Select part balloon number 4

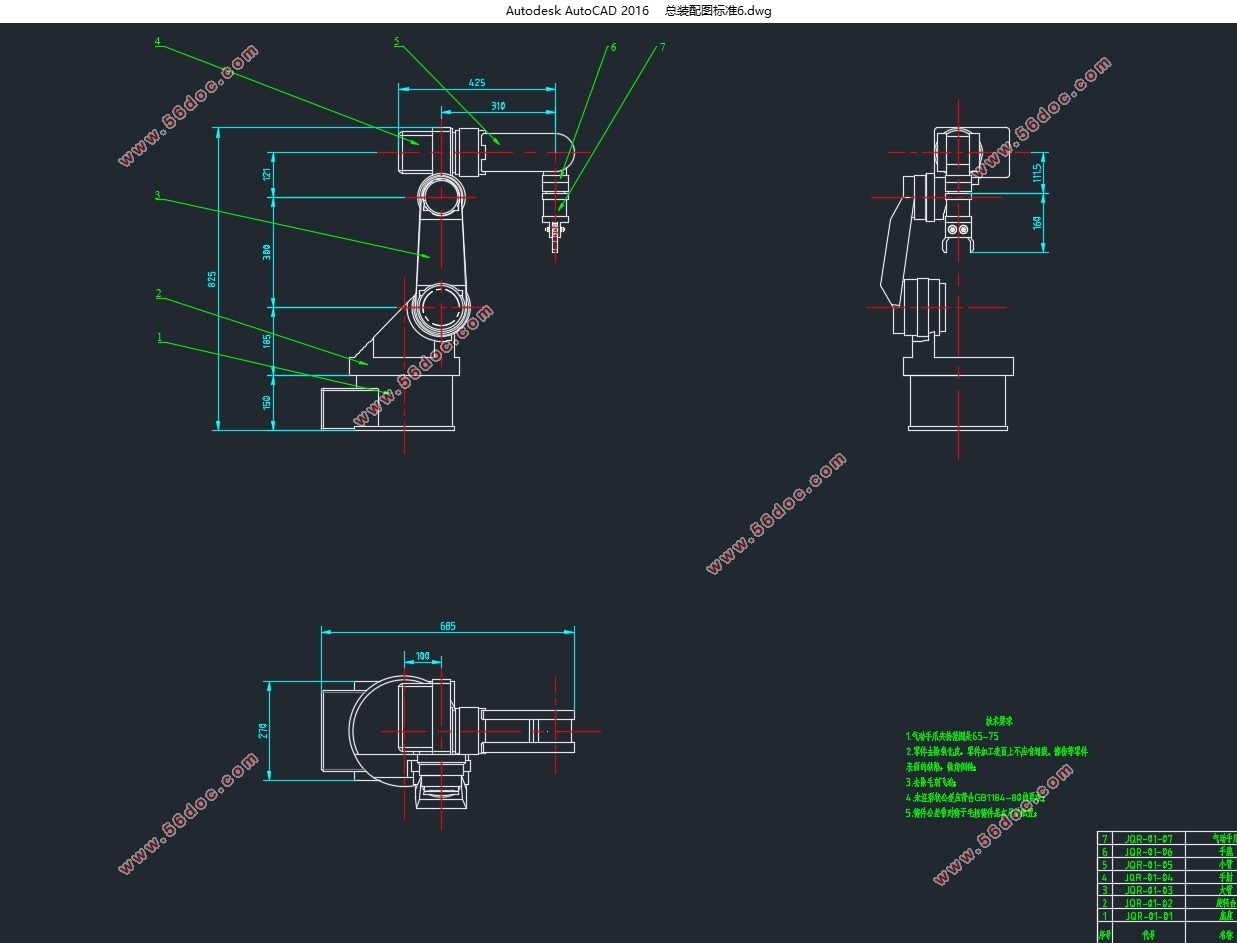click(158, 42)
